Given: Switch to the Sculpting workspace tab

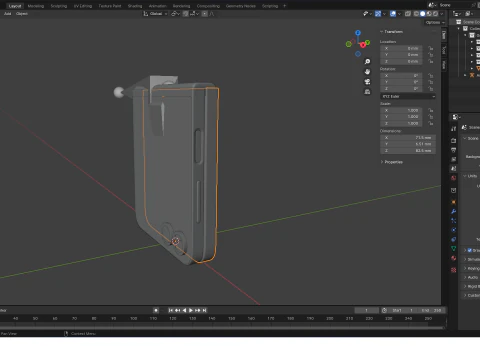Looking at the screenshot, I should pyautogui.click(x=59, y=6).
